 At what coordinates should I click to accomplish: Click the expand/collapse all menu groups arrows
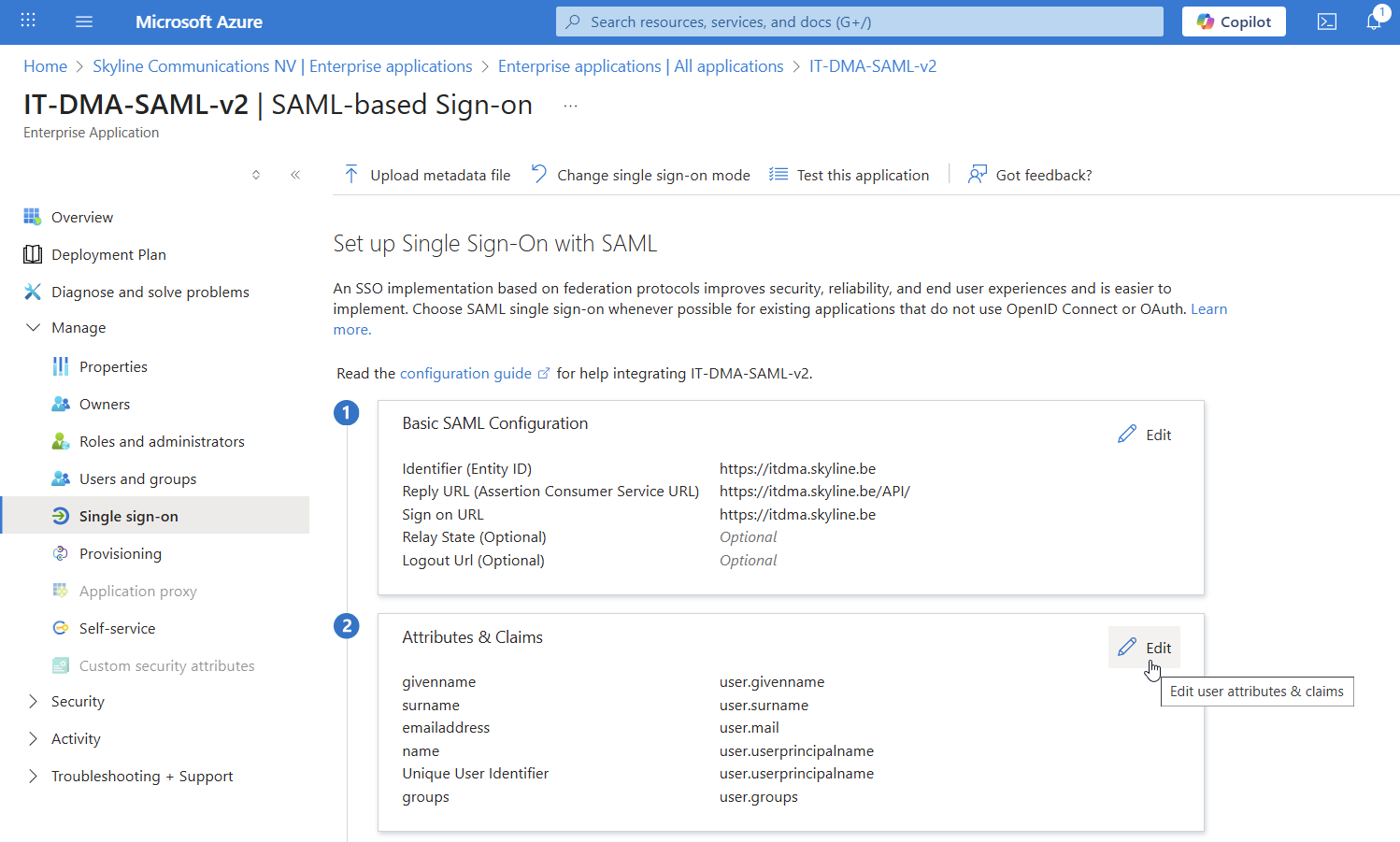pyautogui.click(x=256, y=175)
